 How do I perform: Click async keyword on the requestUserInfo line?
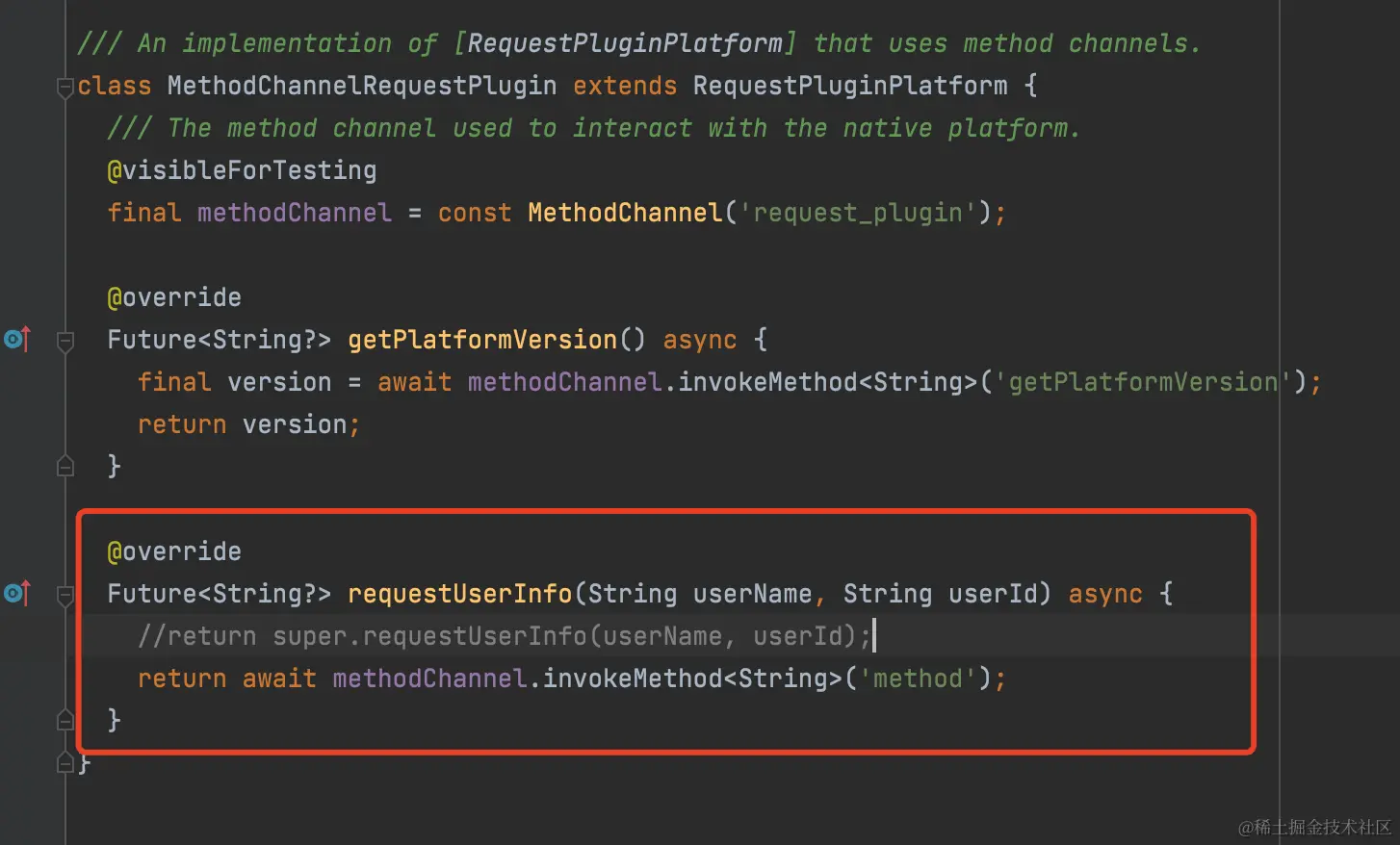click(x=1105, y=594)
